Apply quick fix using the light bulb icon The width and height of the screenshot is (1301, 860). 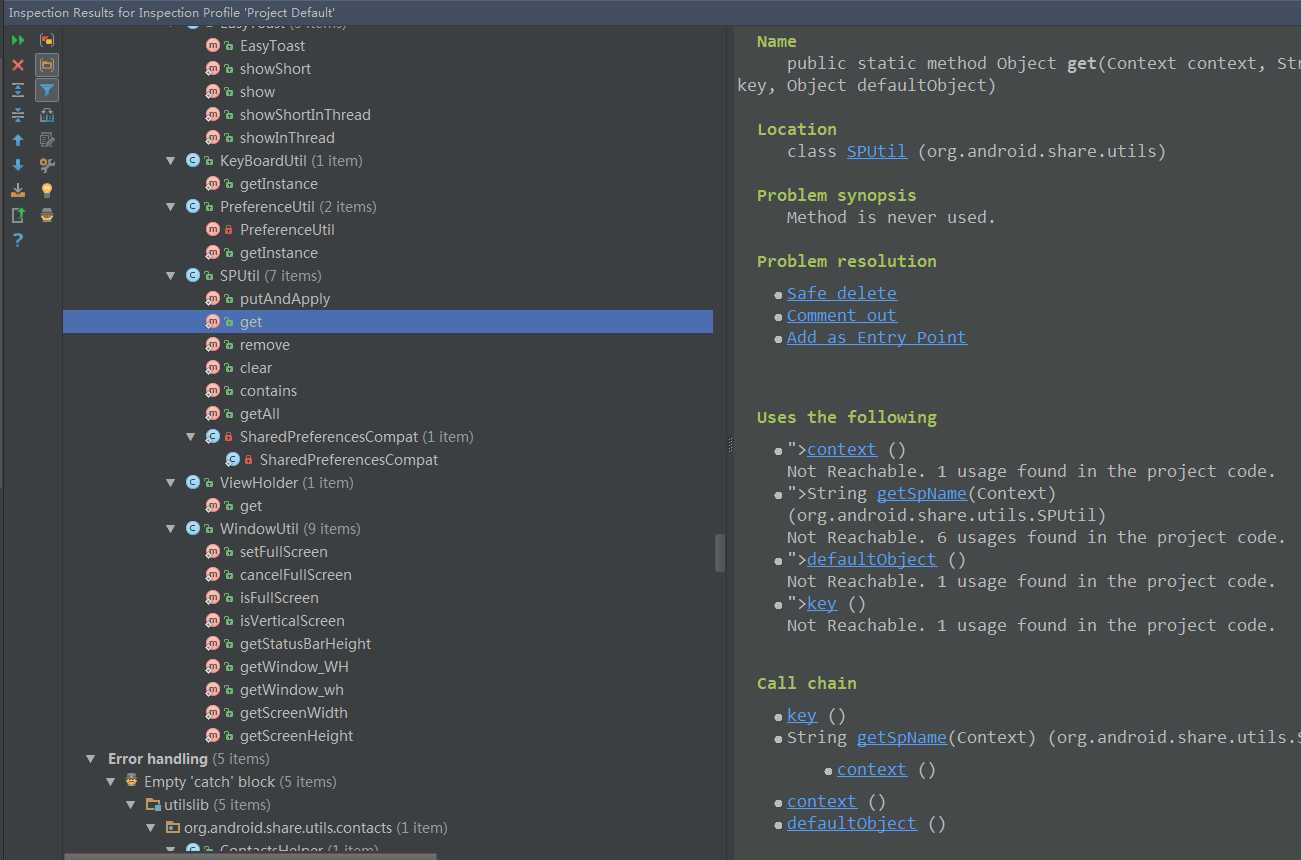click(x=47, y=190)
